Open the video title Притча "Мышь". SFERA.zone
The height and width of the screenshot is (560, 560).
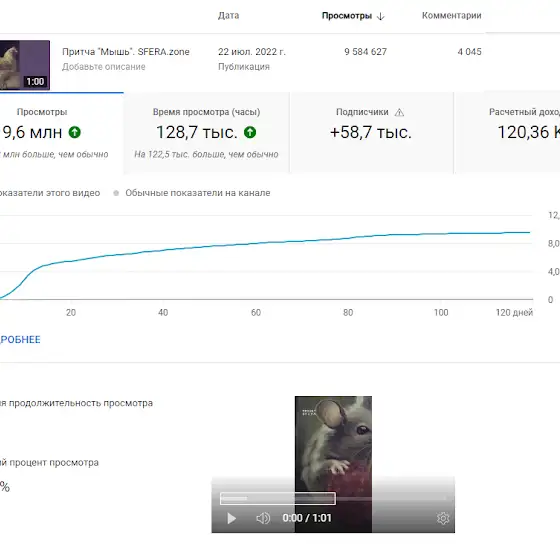point(126,52)
